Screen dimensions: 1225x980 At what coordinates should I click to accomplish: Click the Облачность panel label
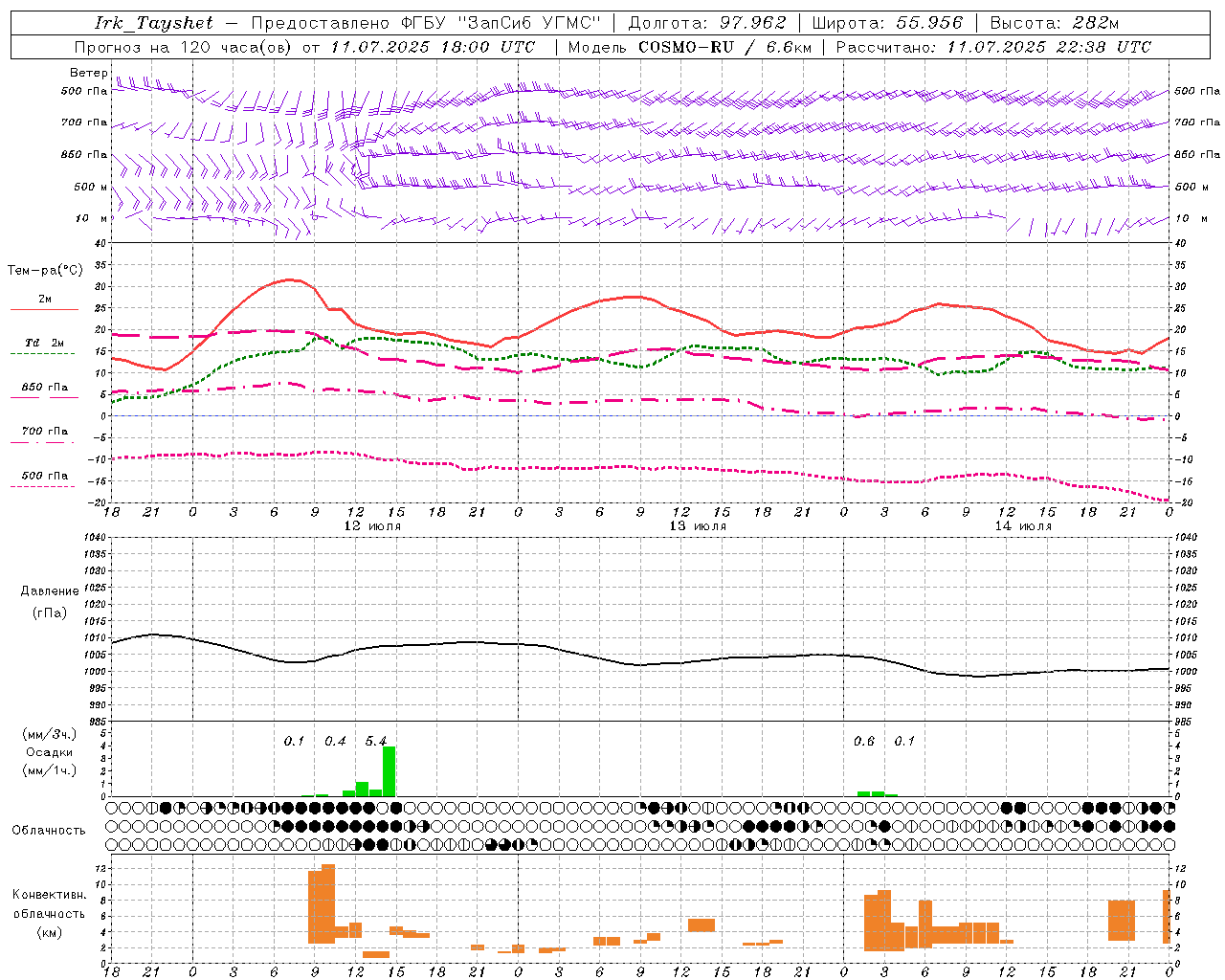pyautogui.click(x=49, y=830)
